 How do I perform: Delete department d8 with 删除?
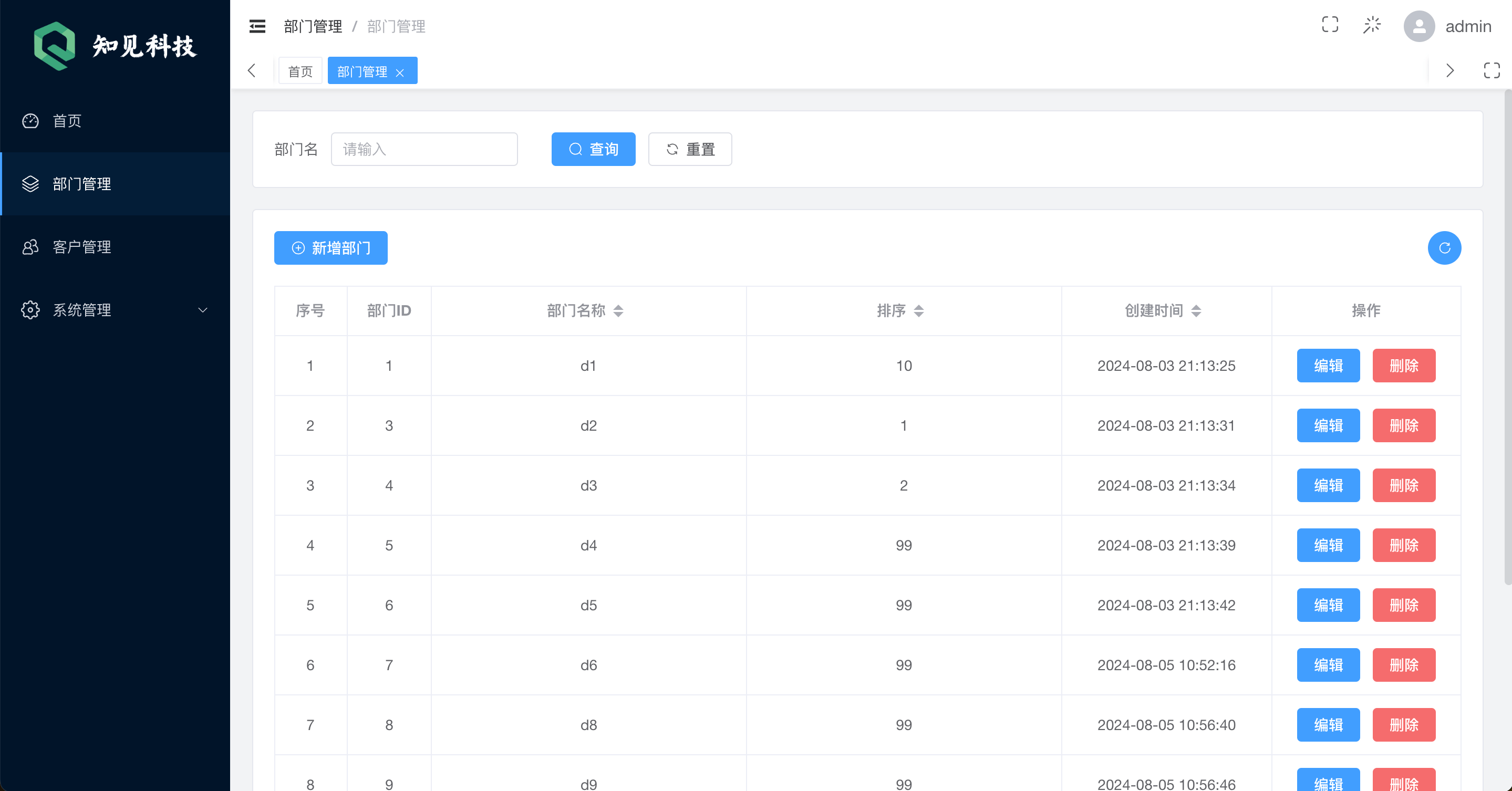(1403, 725)
